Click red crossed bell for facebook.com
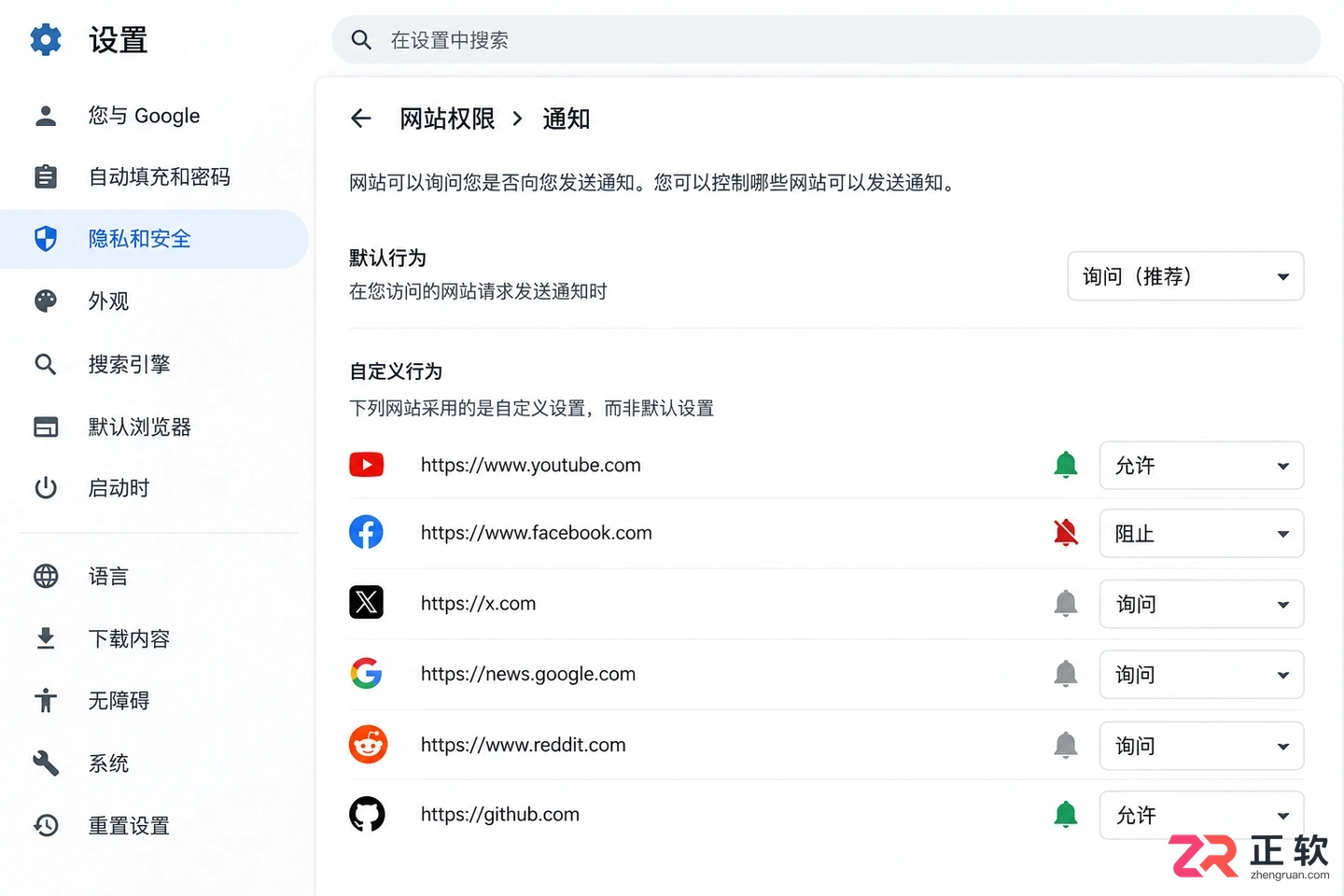 click(x=1066, y=533)
